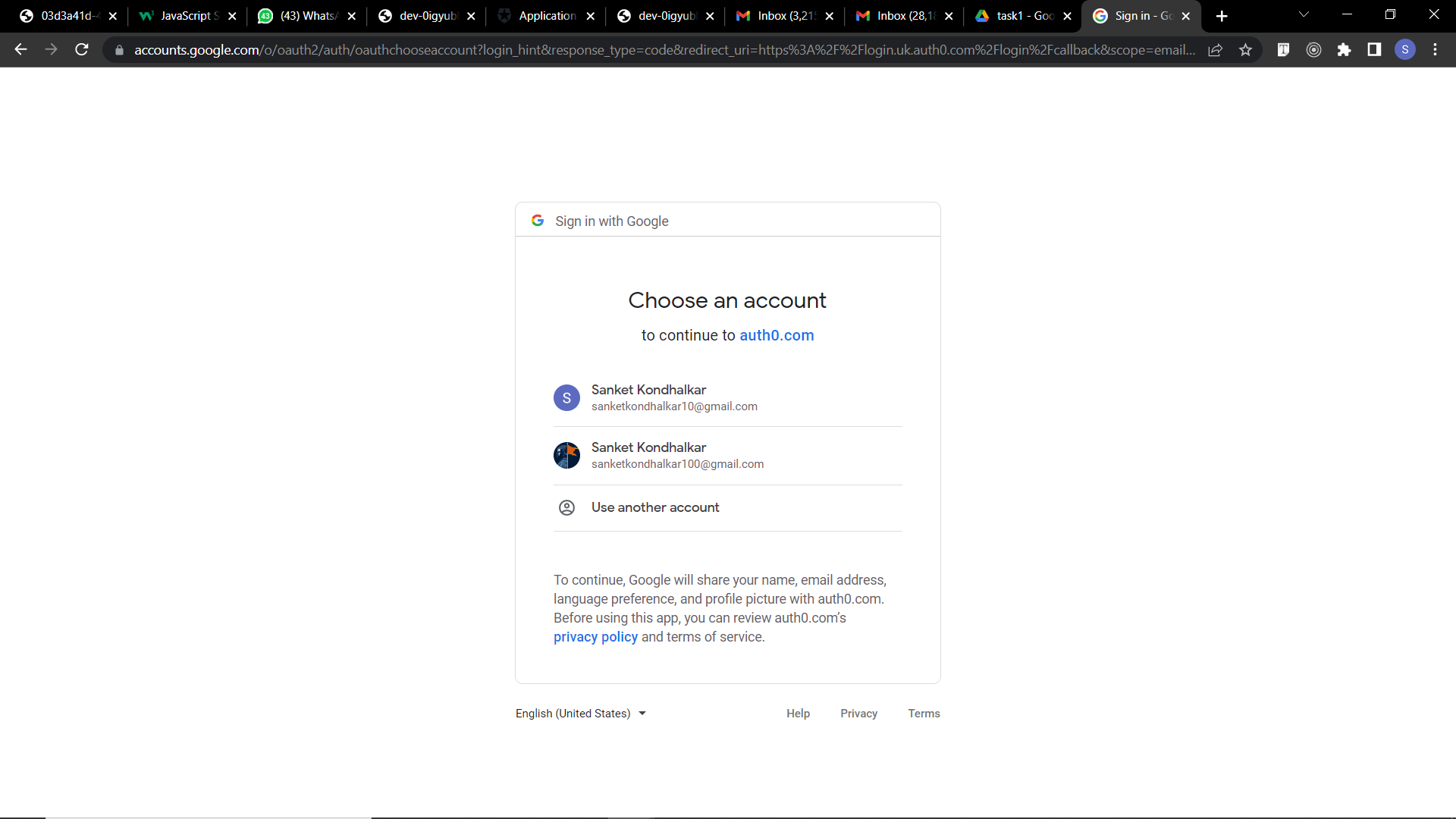Image resolution: width=1456 pixels, height=819 pixels.
Task: Open the privacy policy link
Action: point(595,637)
